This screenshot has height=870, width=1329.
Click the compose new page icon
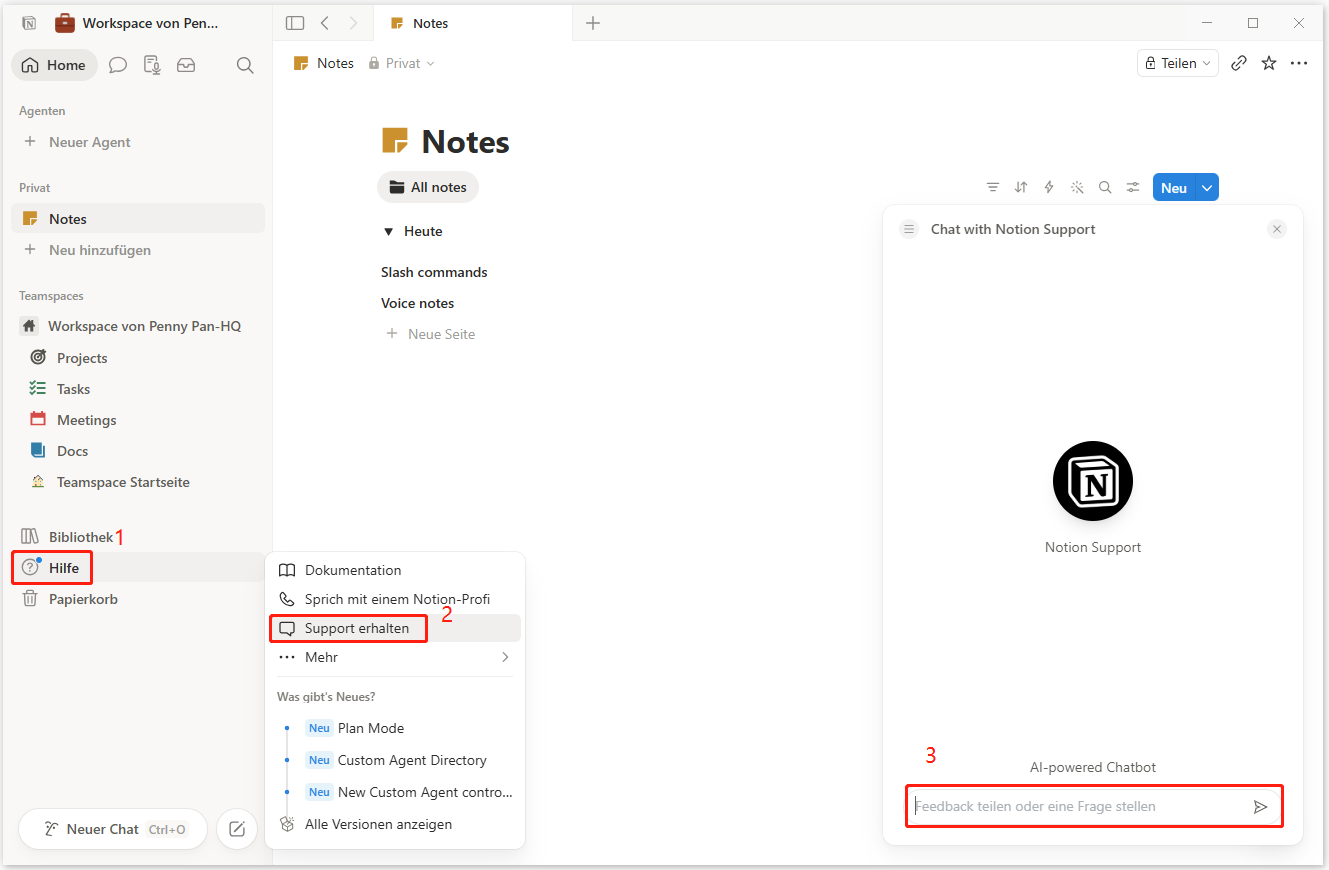pyautogui.click(x=237, y=829)
